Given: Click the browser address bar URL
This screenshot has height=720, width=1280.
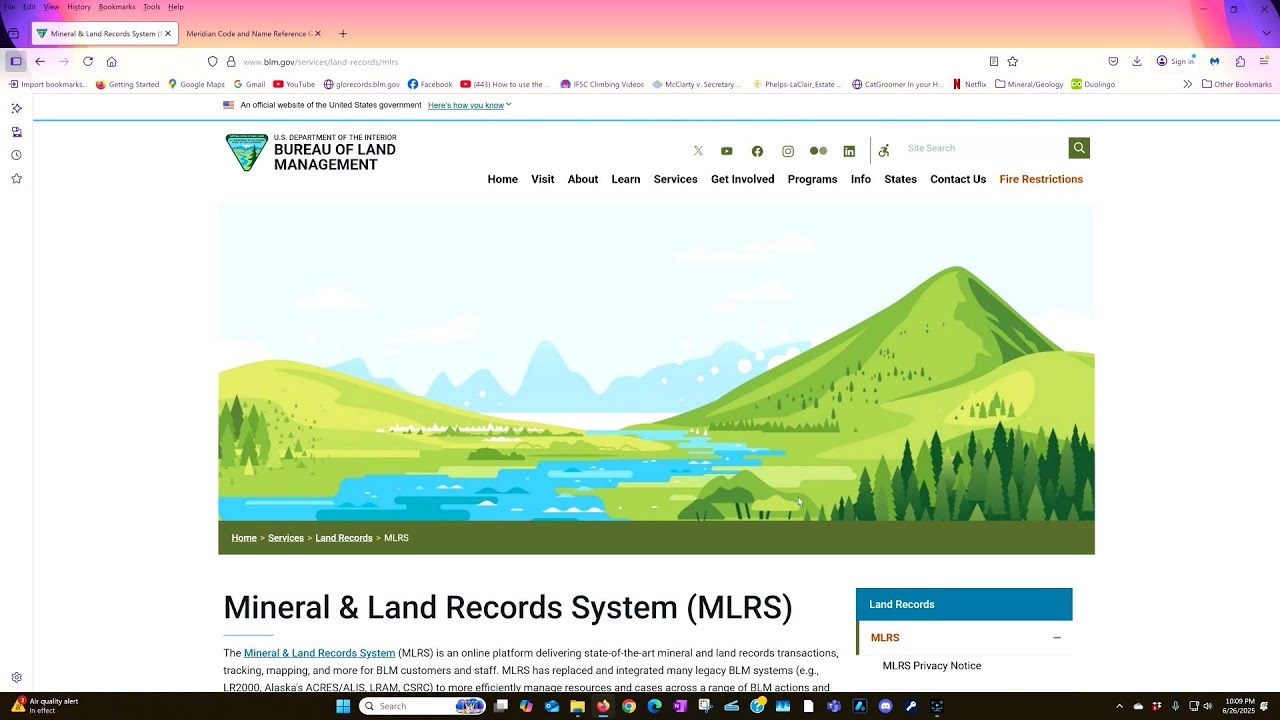Looking at the screenshot, I should tap(320, 61).
